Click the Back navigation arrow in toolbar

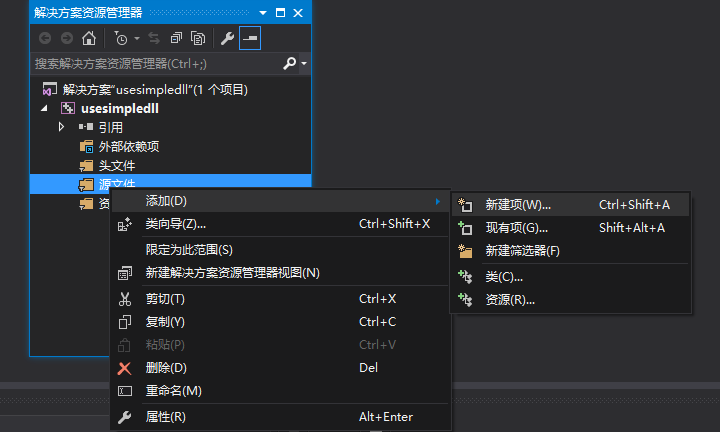[x=45, y=38]
